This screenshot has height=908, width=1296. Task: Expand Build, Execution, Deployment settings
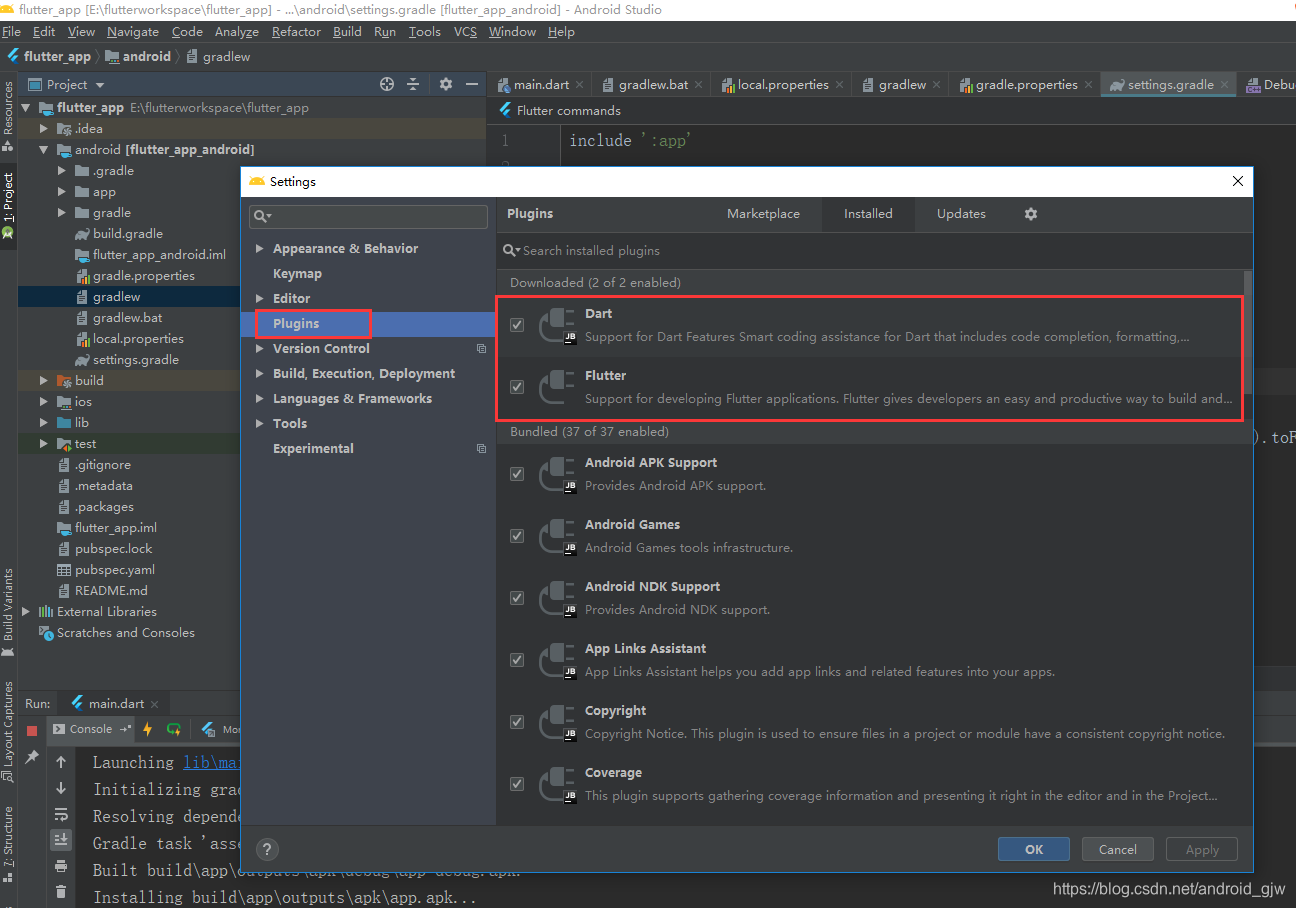click(260, 374)
